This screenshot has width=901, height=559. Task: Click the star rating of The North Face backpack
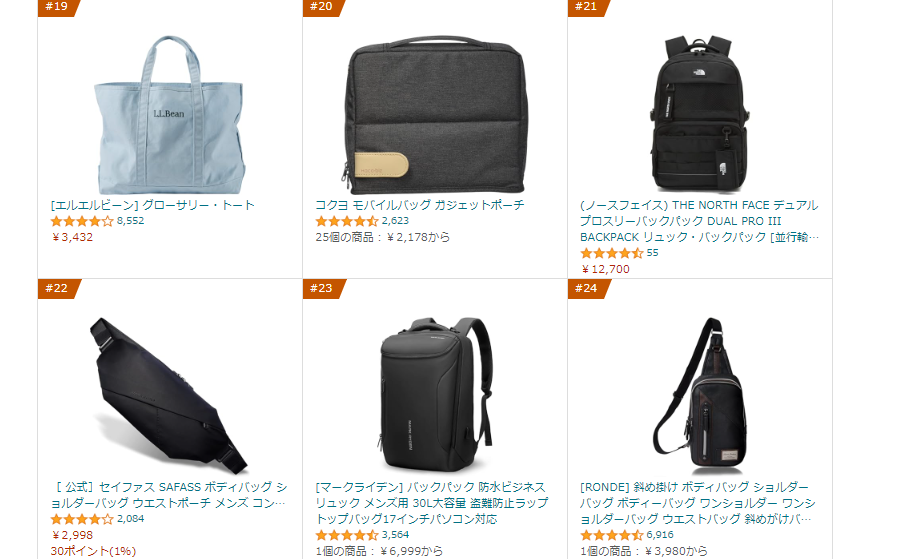pos(612,253)
